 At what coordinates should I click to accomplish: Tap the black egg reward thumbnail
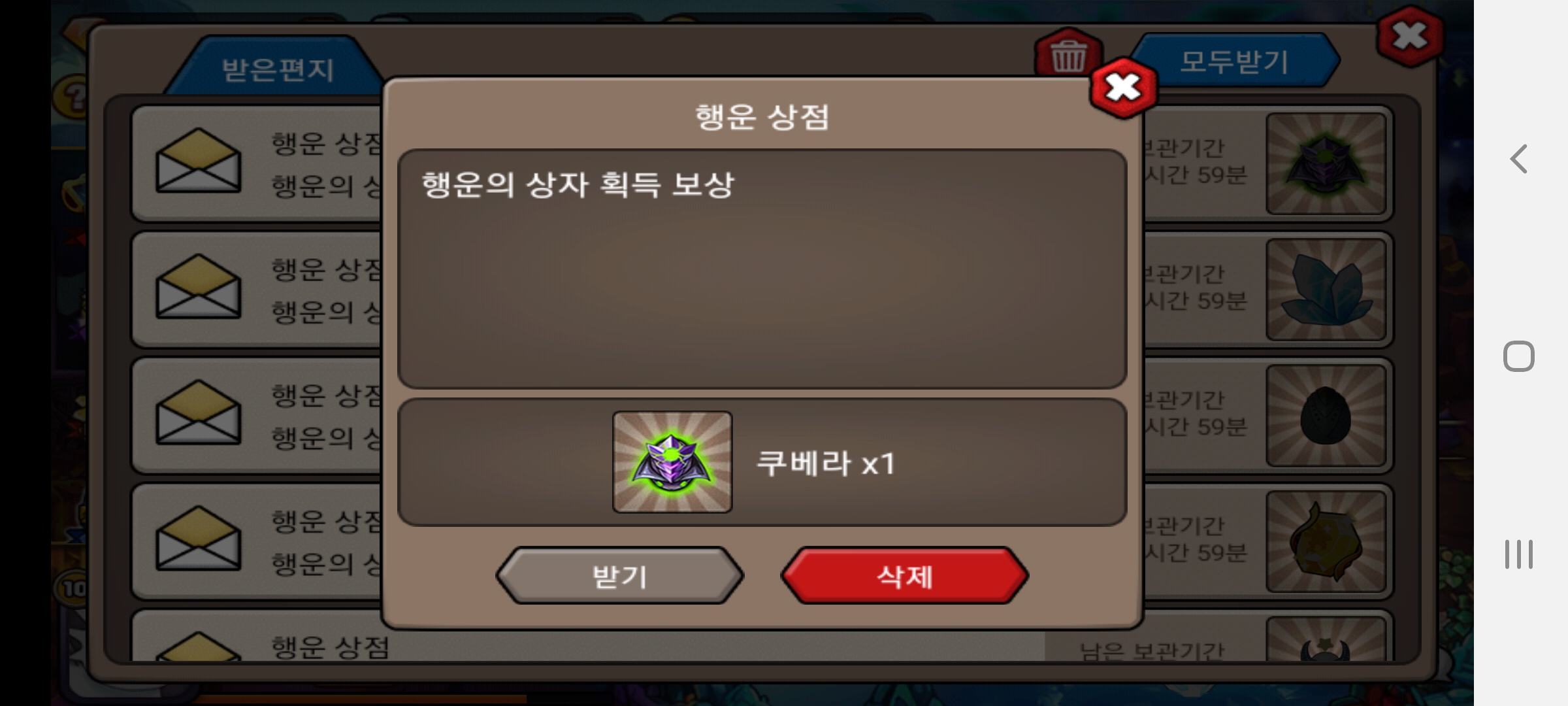[x=1326, y=416]
